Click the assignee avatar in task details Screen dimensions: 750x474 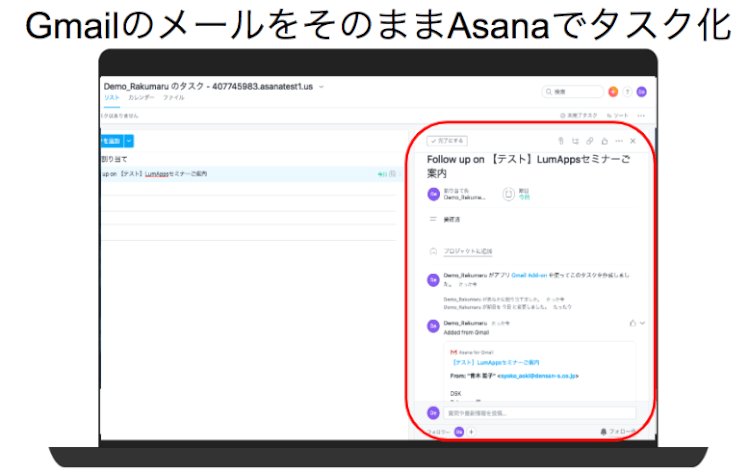[x=433, y=194]
